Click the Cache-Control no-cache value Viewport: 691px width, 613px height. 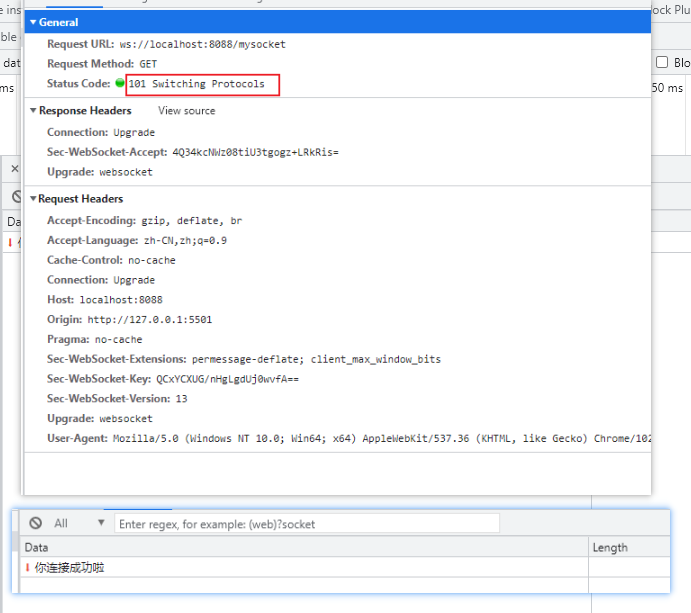pyautogui.click(x=152, y=260)
